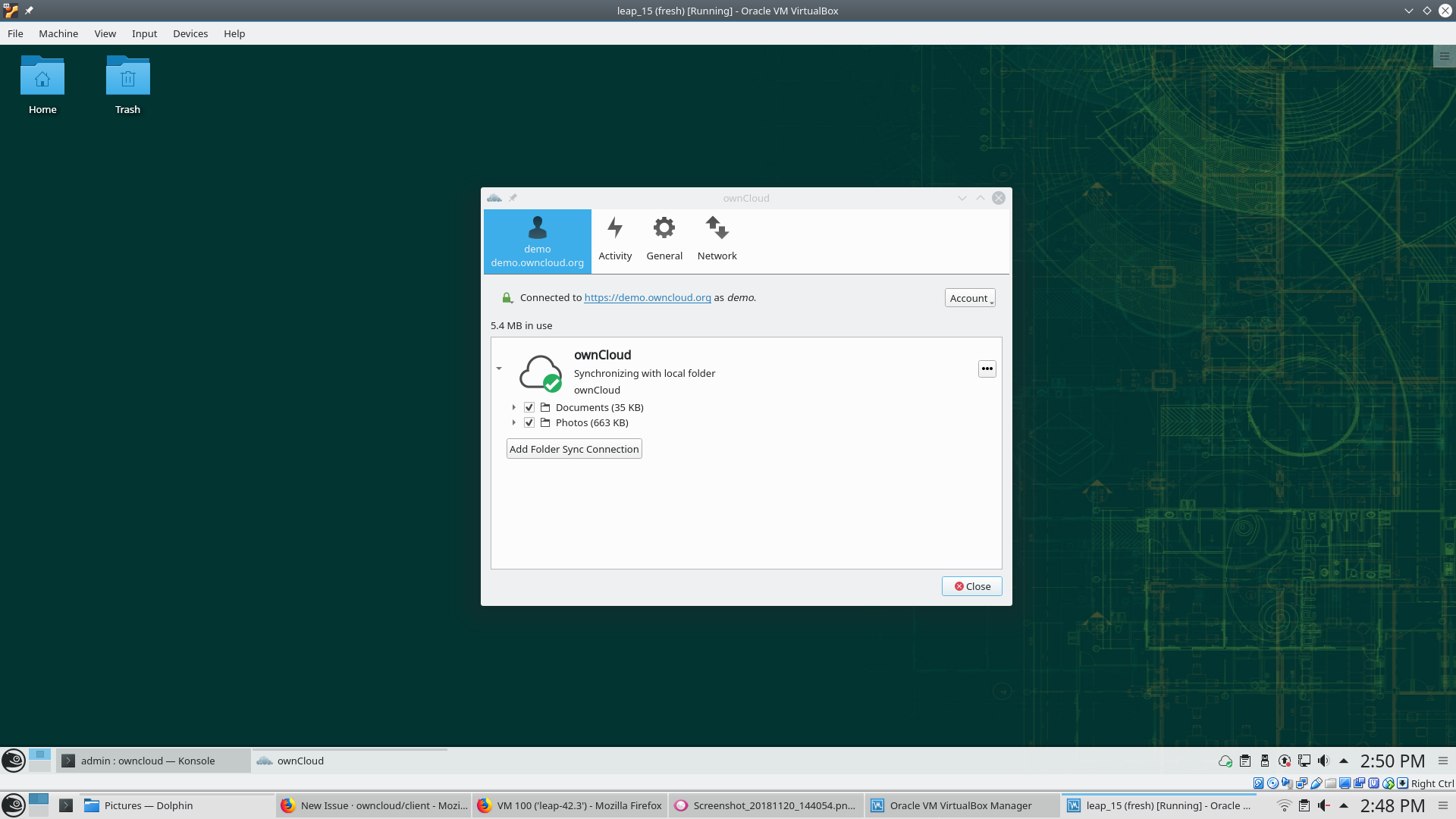1456x819 pixels.
Task: Click VirtualBox audio indicator icon
Action: click(1287, 783)
